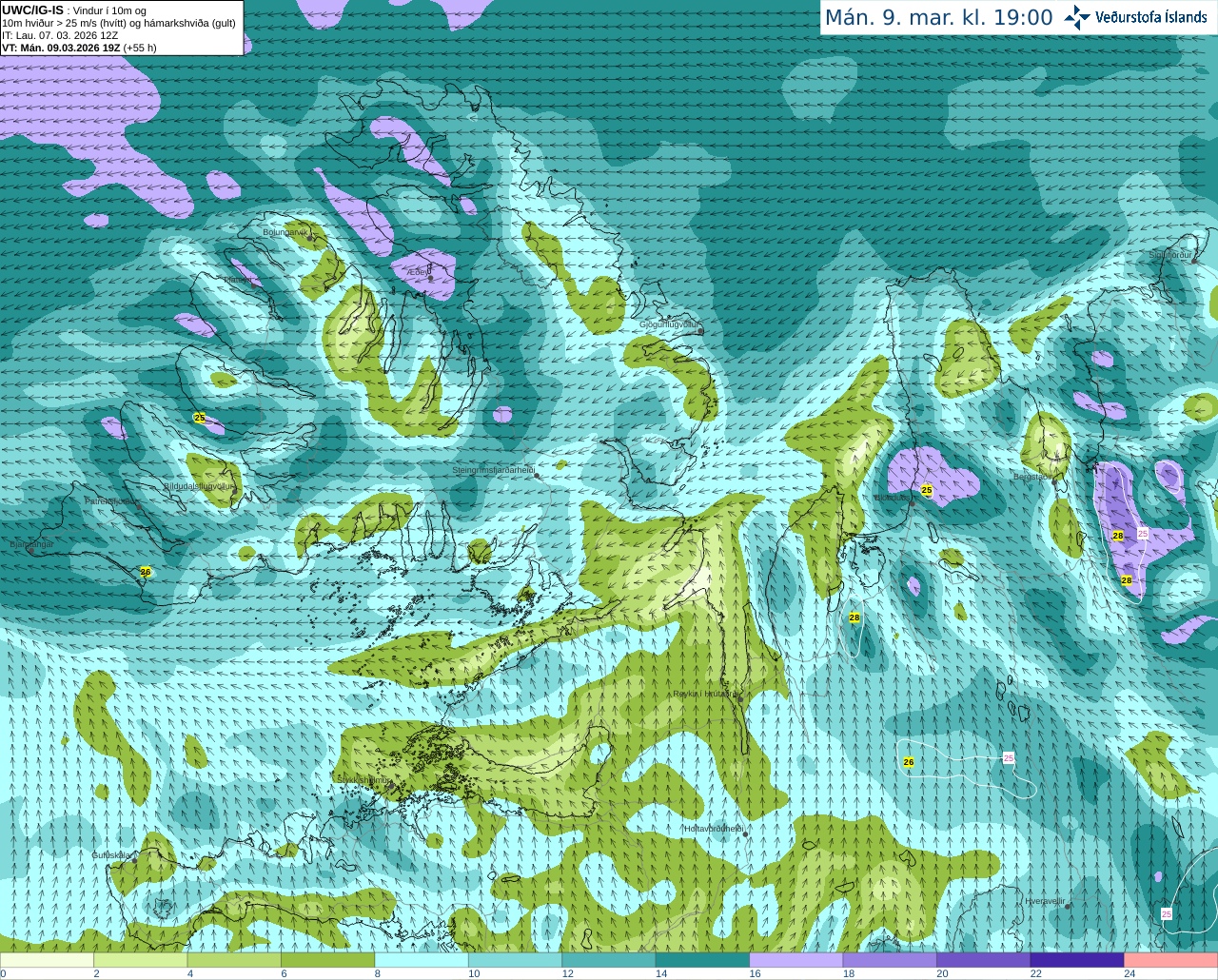The image size is (1218, 980).
Task: Click the 24 tick label on the colour scale
Action: [x=1130, y=973]
